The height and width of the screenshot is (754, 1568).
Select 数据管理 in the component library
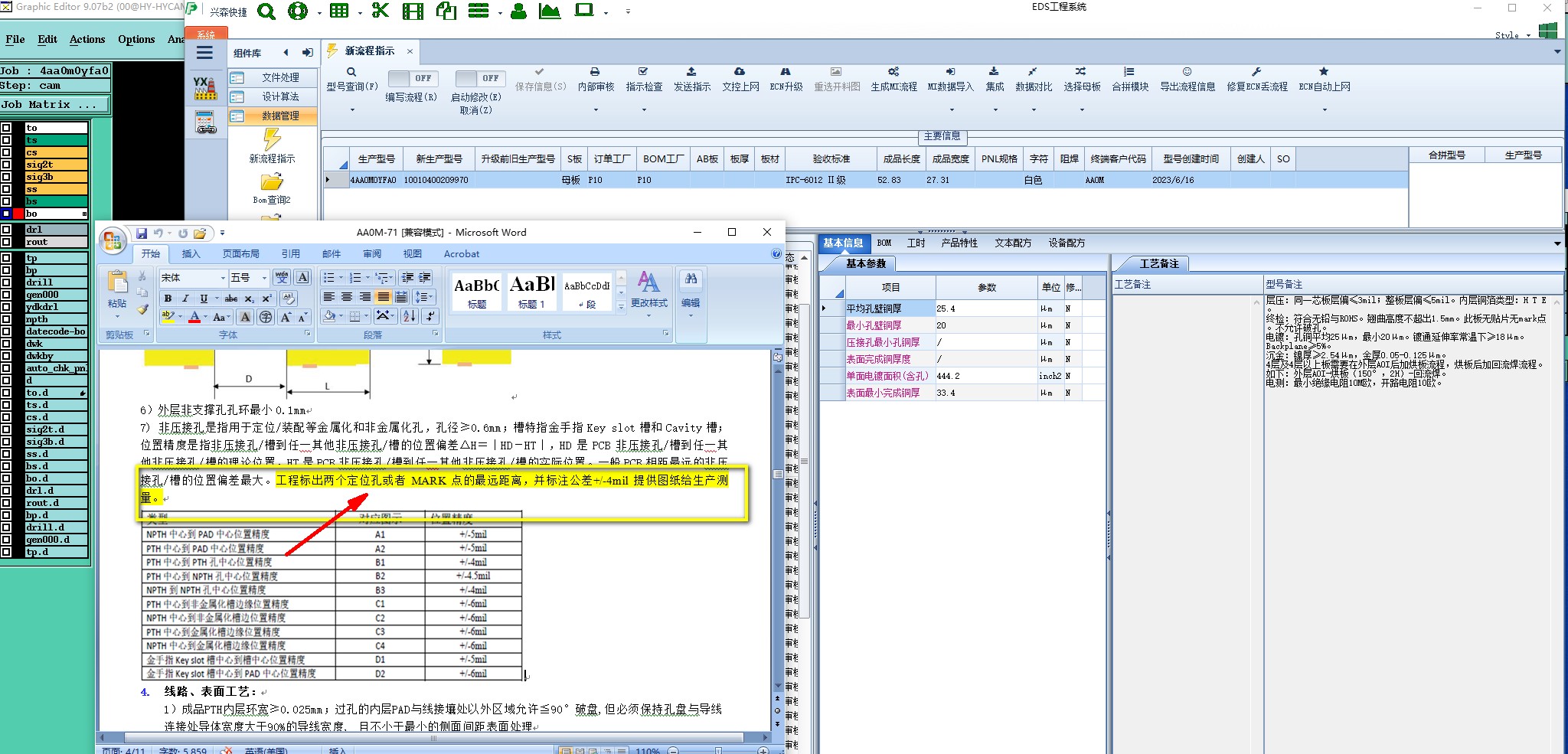click(273, 116)
